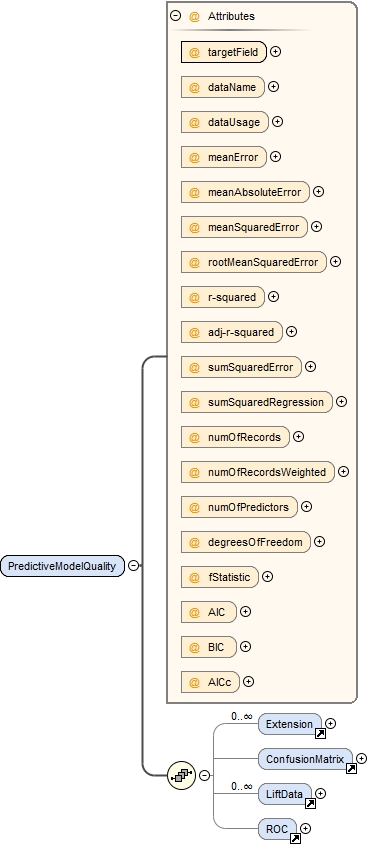Expand the dataName attribute
Image resolution: width=385 pixels, height=845 pixels.
point(273,87)
